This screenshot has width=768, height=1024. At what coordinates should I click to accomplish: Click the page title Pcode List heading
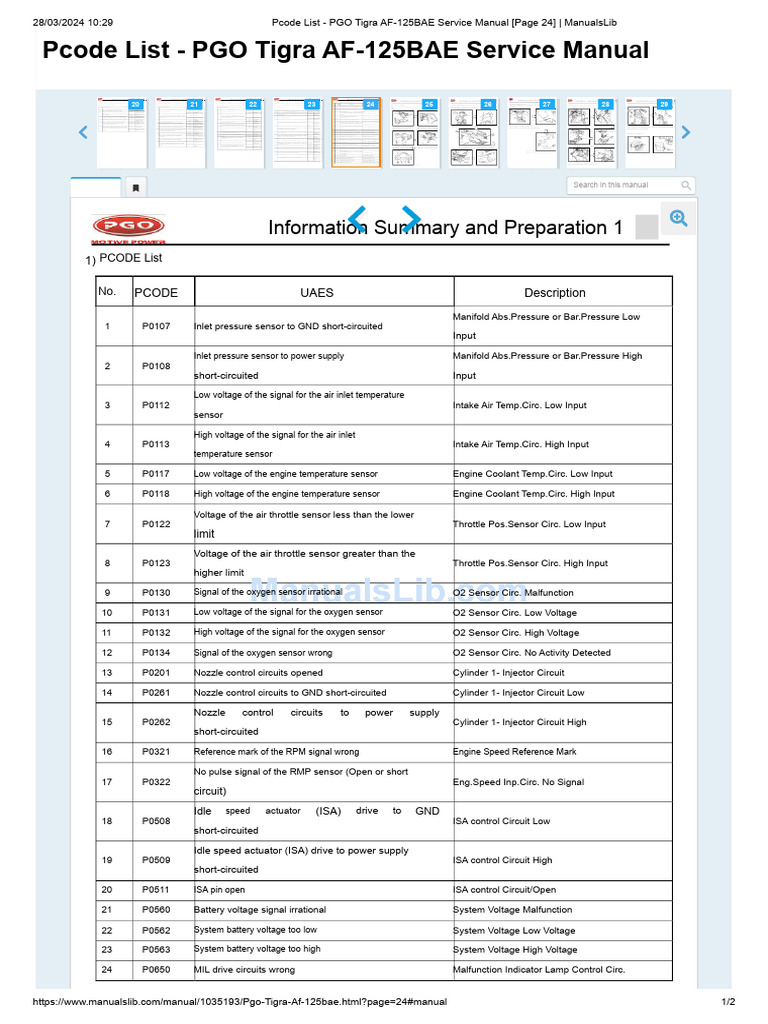click(345, 50)
